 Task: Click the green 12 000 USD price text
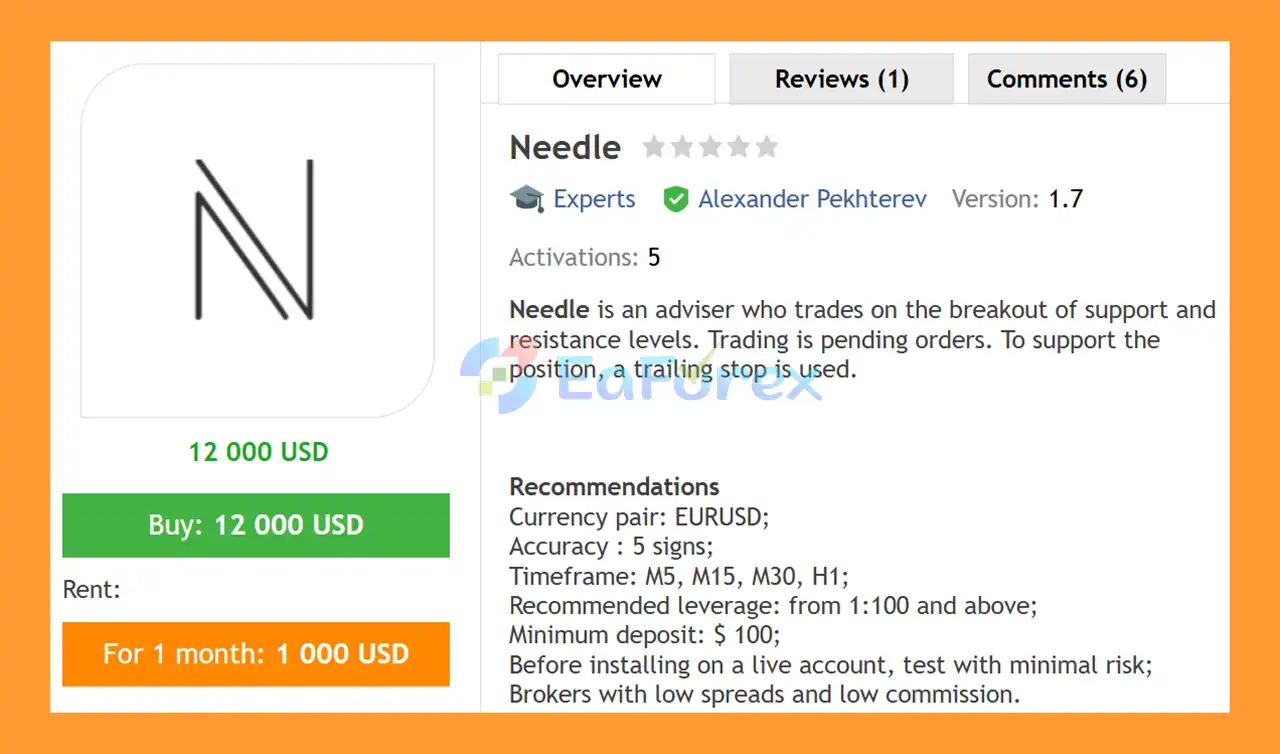coord(258,452)
